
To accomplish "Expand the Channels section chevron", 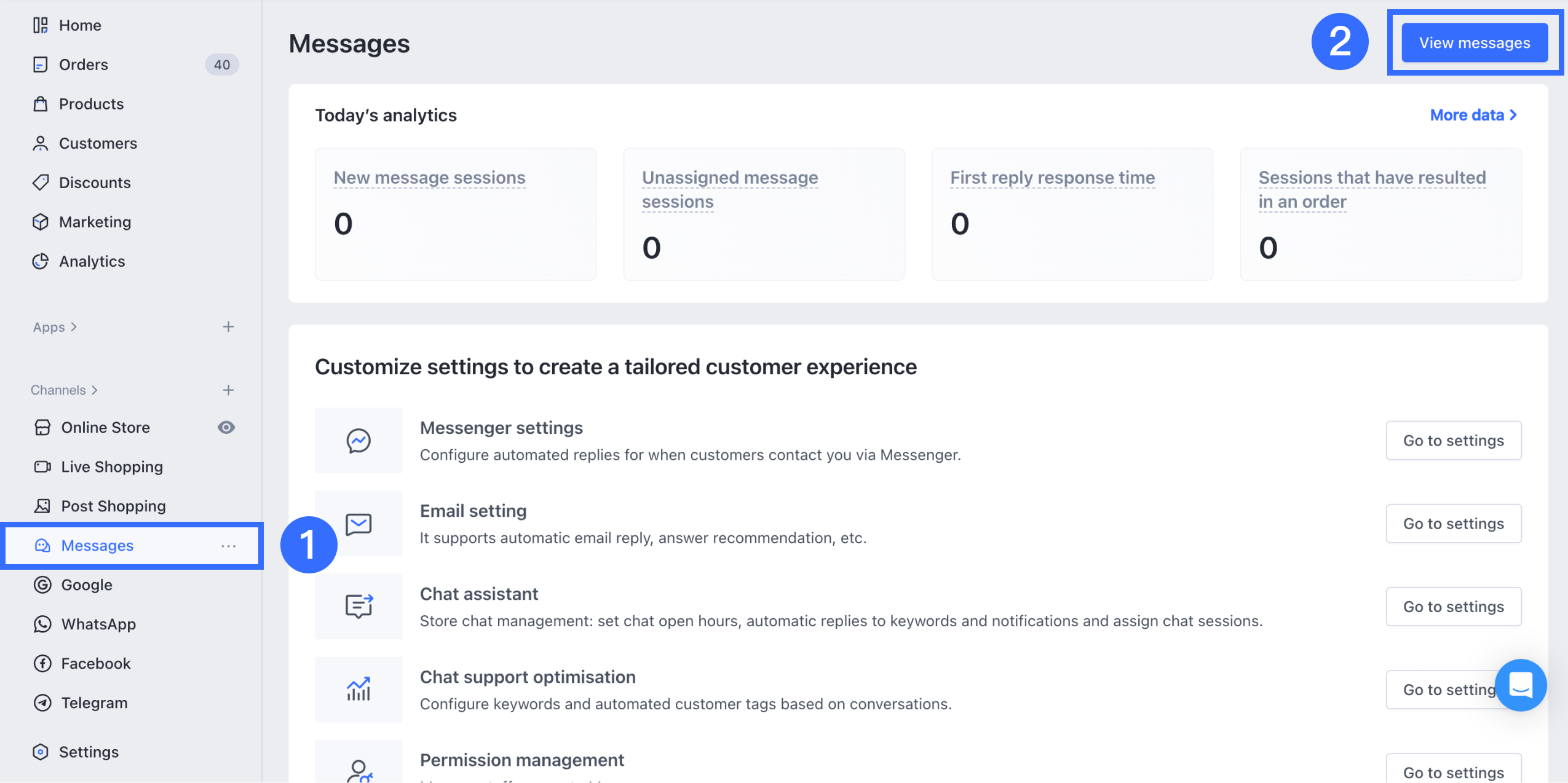I will (x=94, y=390).
